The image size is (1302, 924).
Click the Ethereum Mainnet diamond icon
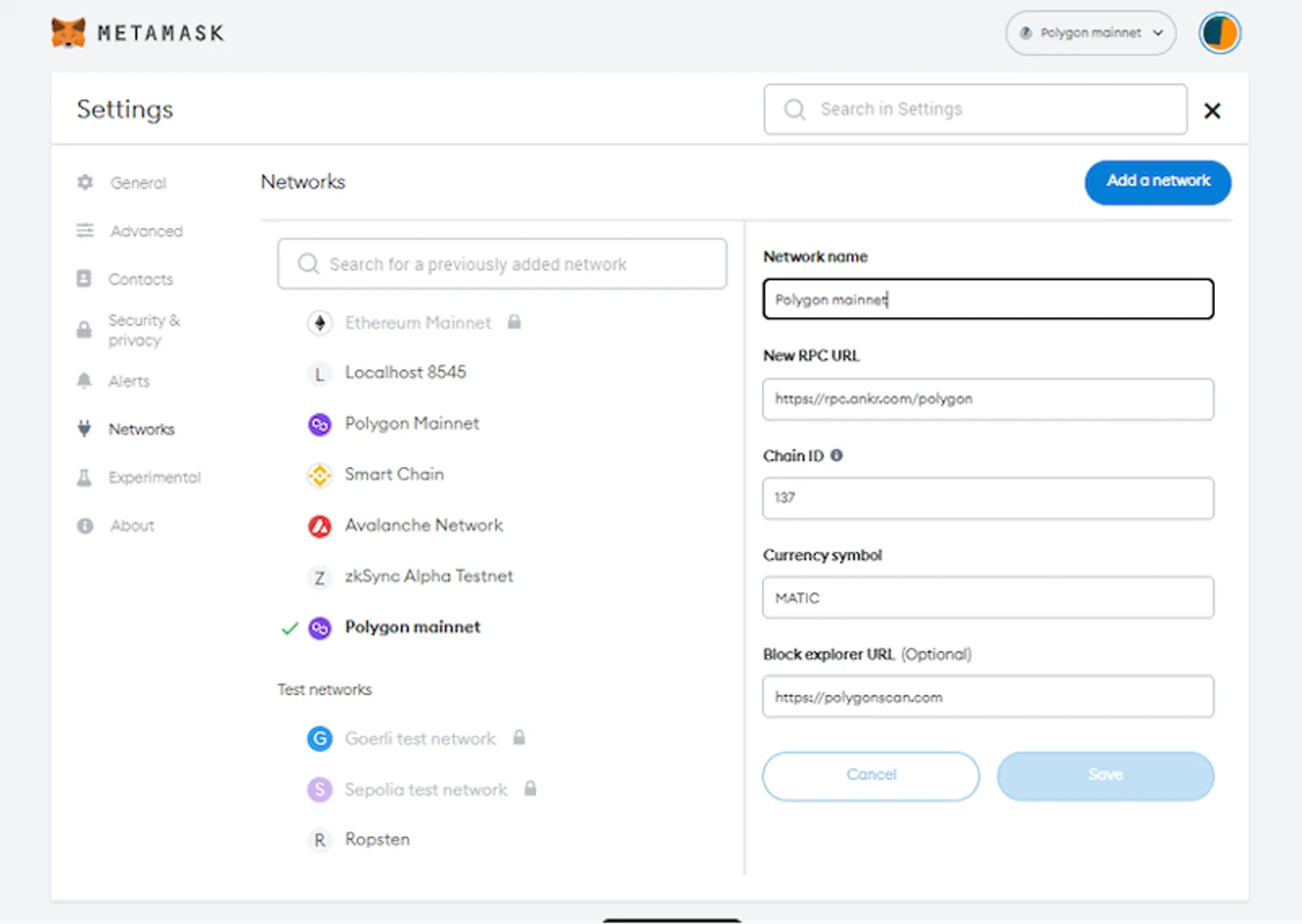pos(320,323)
